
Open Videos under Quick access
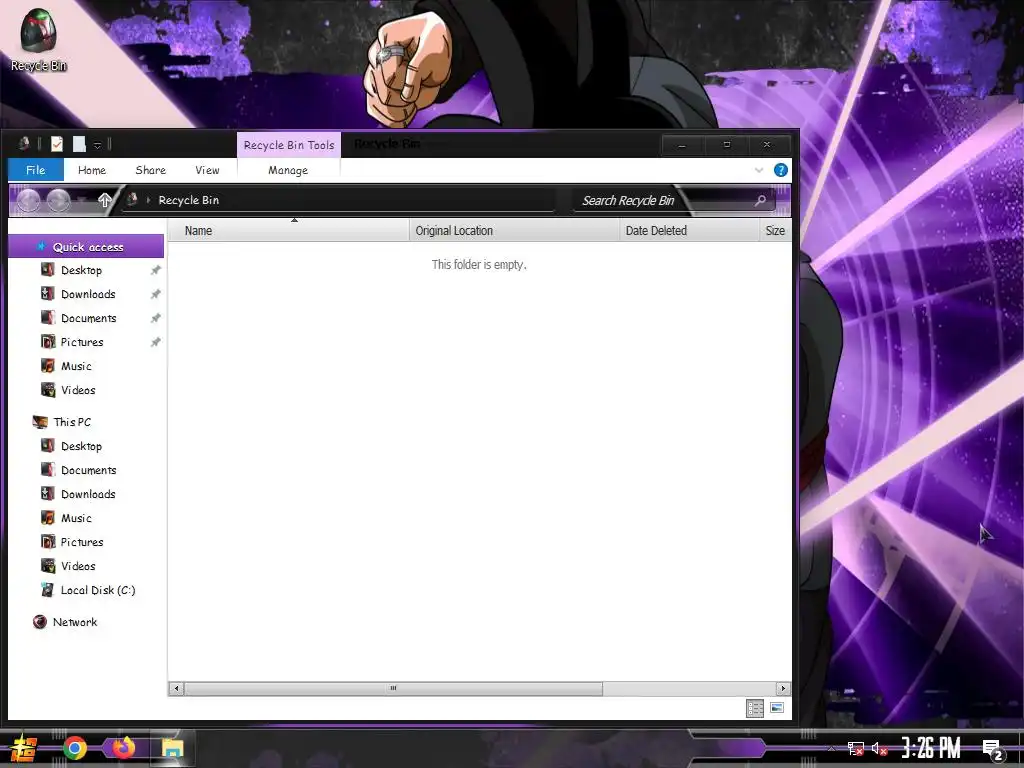78,391
